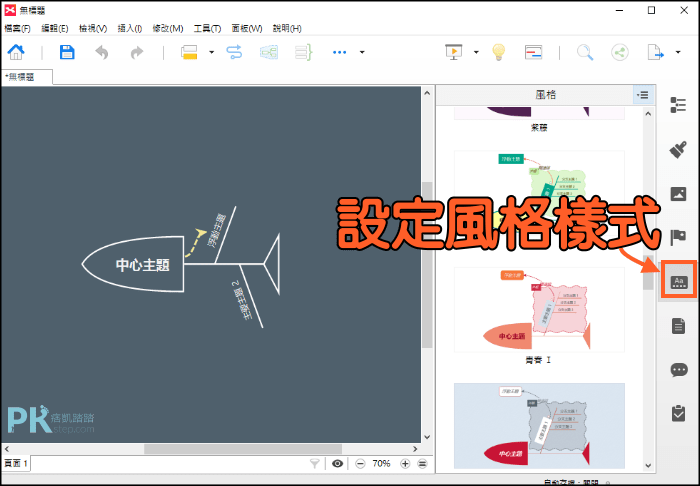Select the 主要主題 2 branch

pyautogui.click(x=242, y=300)
